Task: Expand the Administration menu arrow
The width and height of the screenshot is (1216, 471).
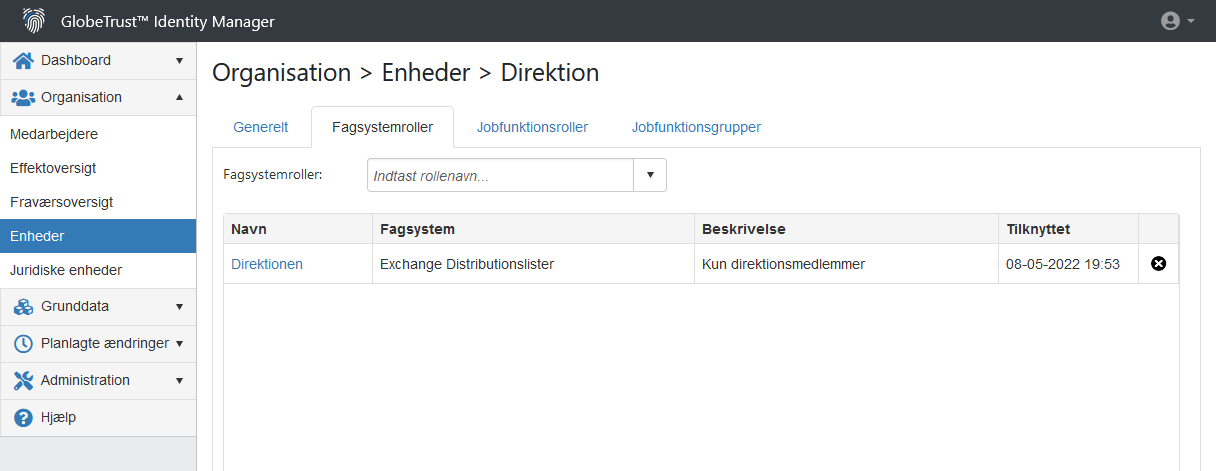Action: coord(179,381)
